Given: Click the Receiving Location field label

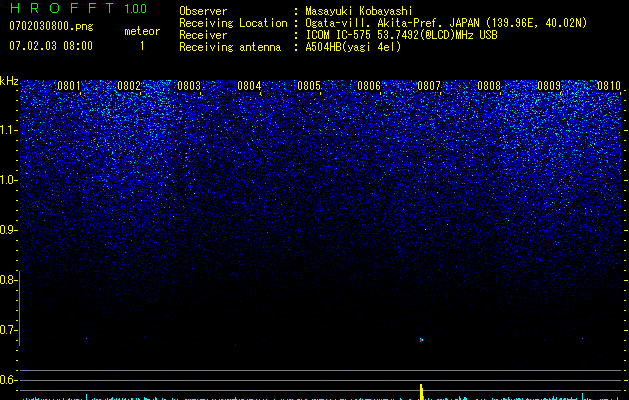Looking at the screenshot, I should [x=233, y=23].
